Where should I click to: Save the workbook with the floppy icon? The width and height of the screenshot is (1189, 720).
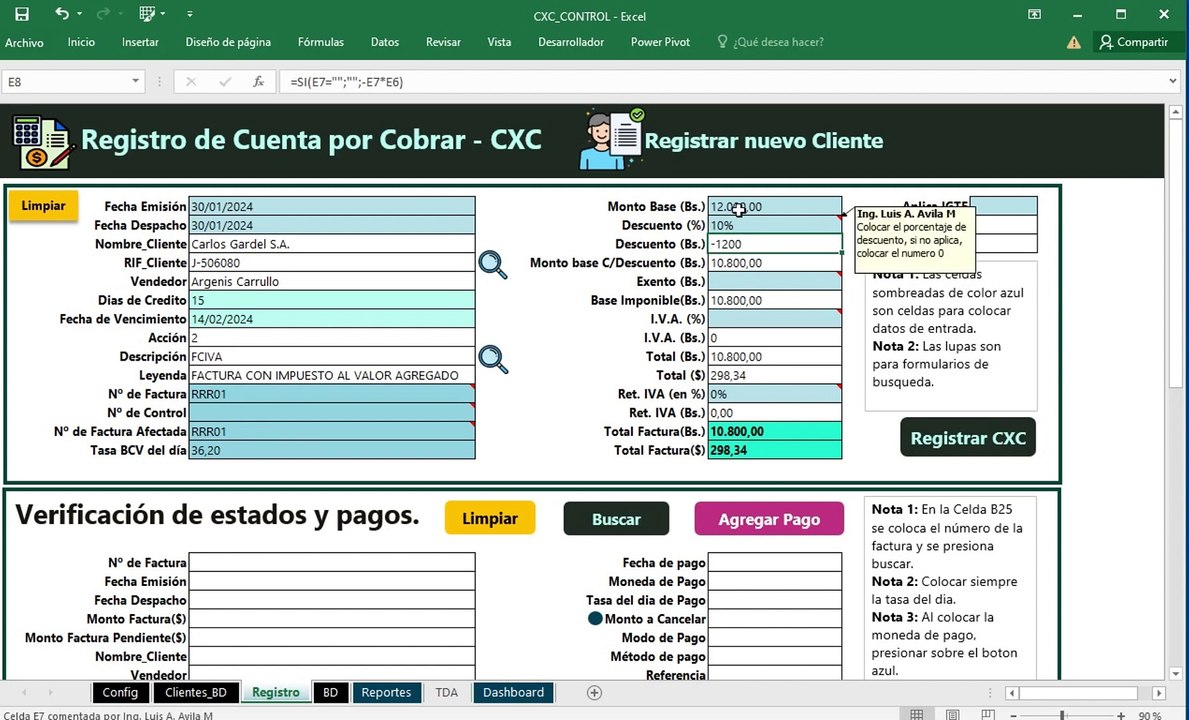(x=22, y=14)
